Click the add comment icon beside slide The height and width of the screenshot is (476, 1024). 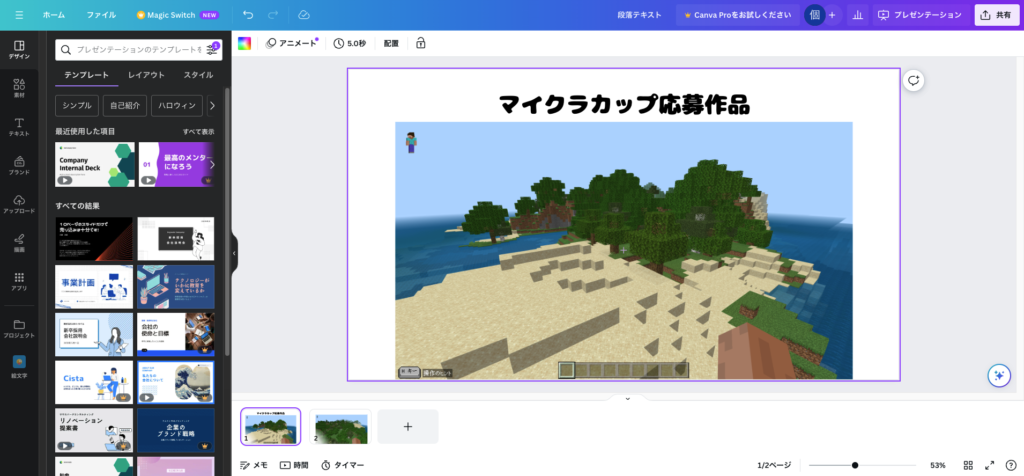pyautogui.click(x=912, y=81)
